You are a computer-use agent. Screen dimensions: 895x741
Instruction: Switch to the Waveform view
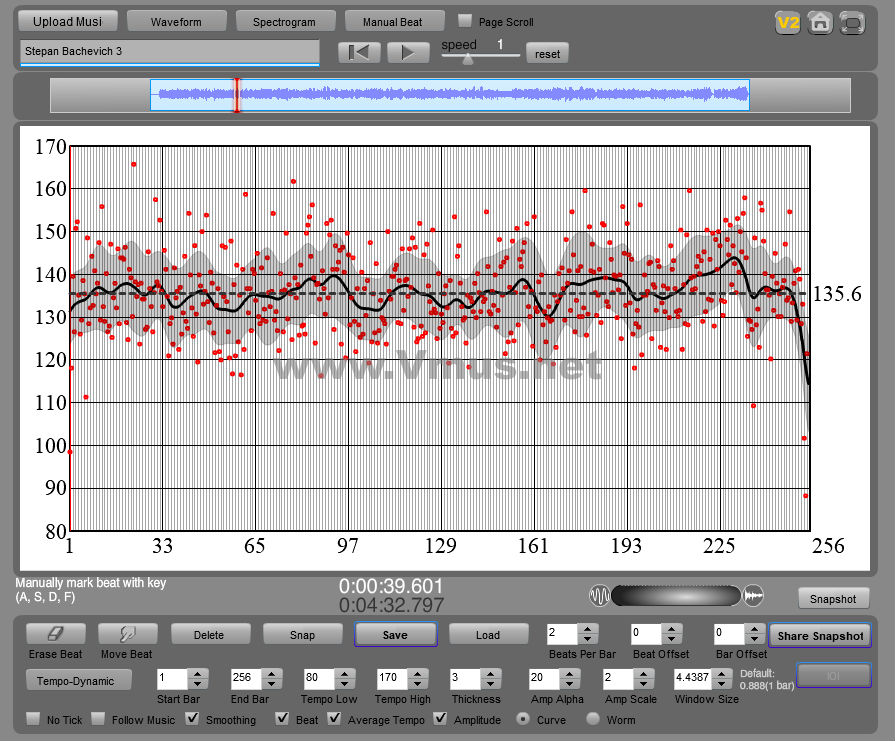pos(176,22)
